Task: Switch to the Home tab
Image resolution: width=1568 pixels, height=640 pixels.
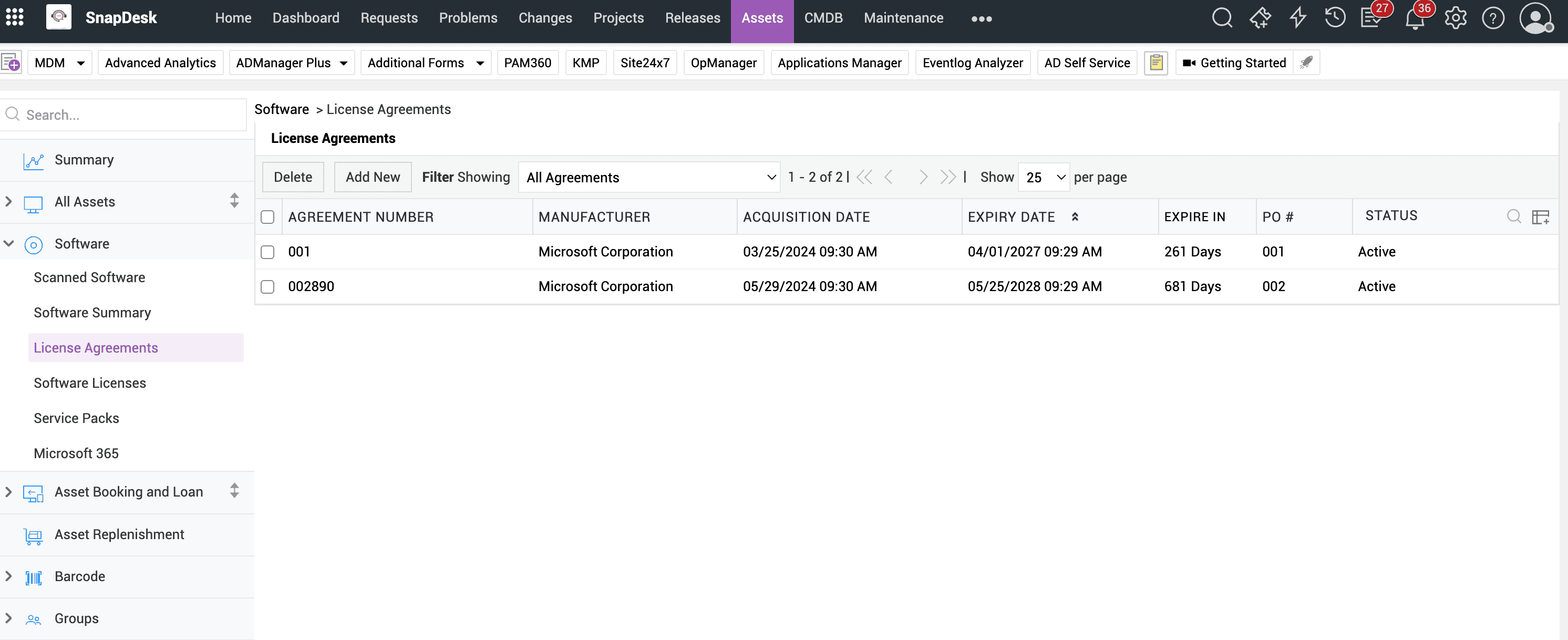Action: coord(233,18)
